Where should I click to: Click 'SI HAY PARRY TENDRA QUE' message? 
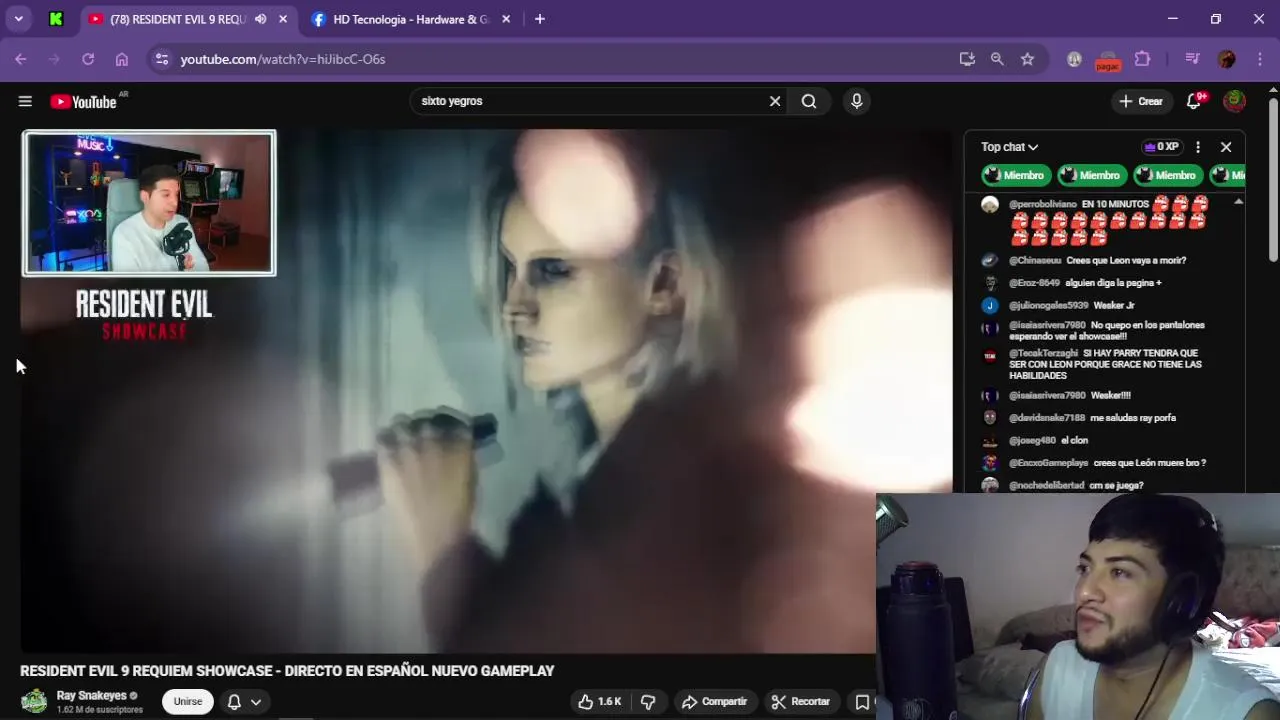(1105, 364)
